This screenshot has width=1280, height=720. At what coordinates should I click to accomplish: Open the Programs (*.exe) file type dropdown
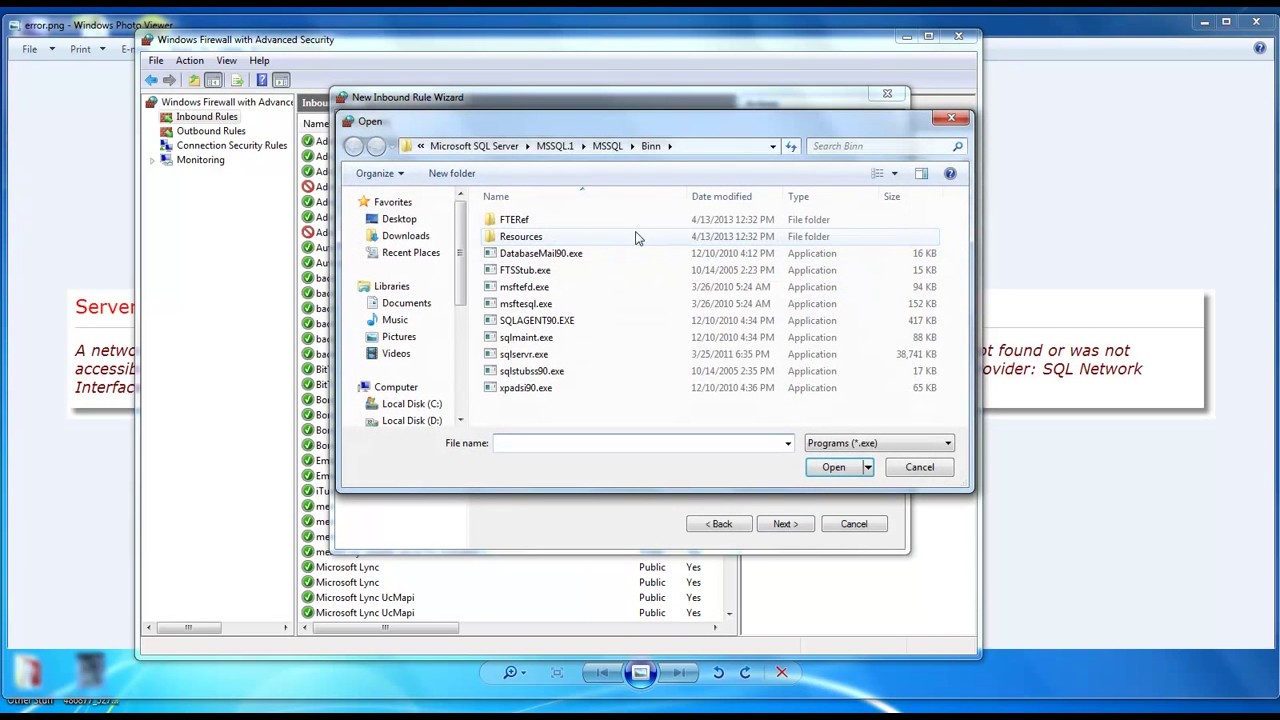[x=879, y=443]
